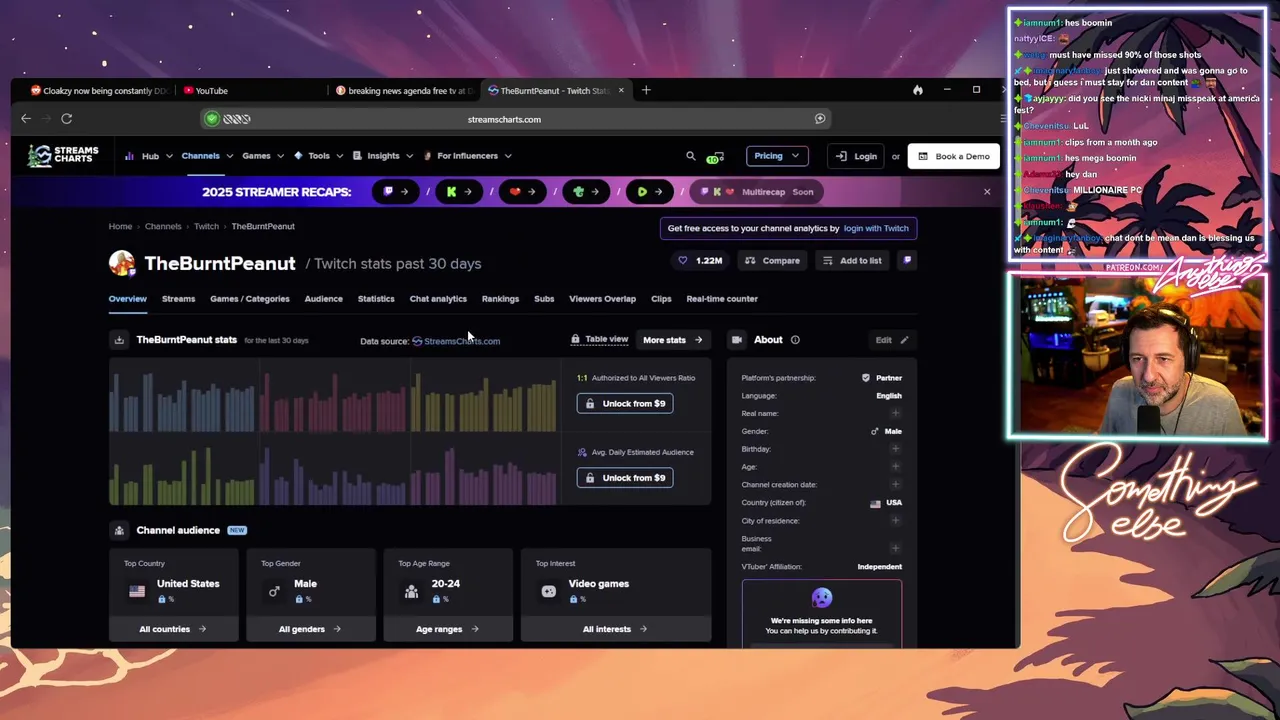Open the Twitch streamer recap pill
The width and height of the screenshot is (1280, 720).
click(x=396, y=192)
